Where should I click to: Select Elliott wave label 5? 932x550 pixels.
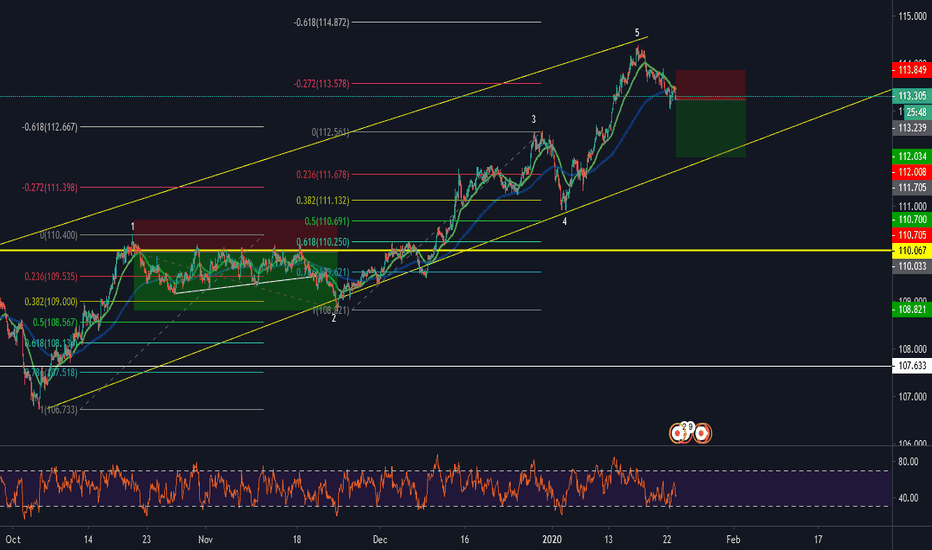[x=637, y=33]
